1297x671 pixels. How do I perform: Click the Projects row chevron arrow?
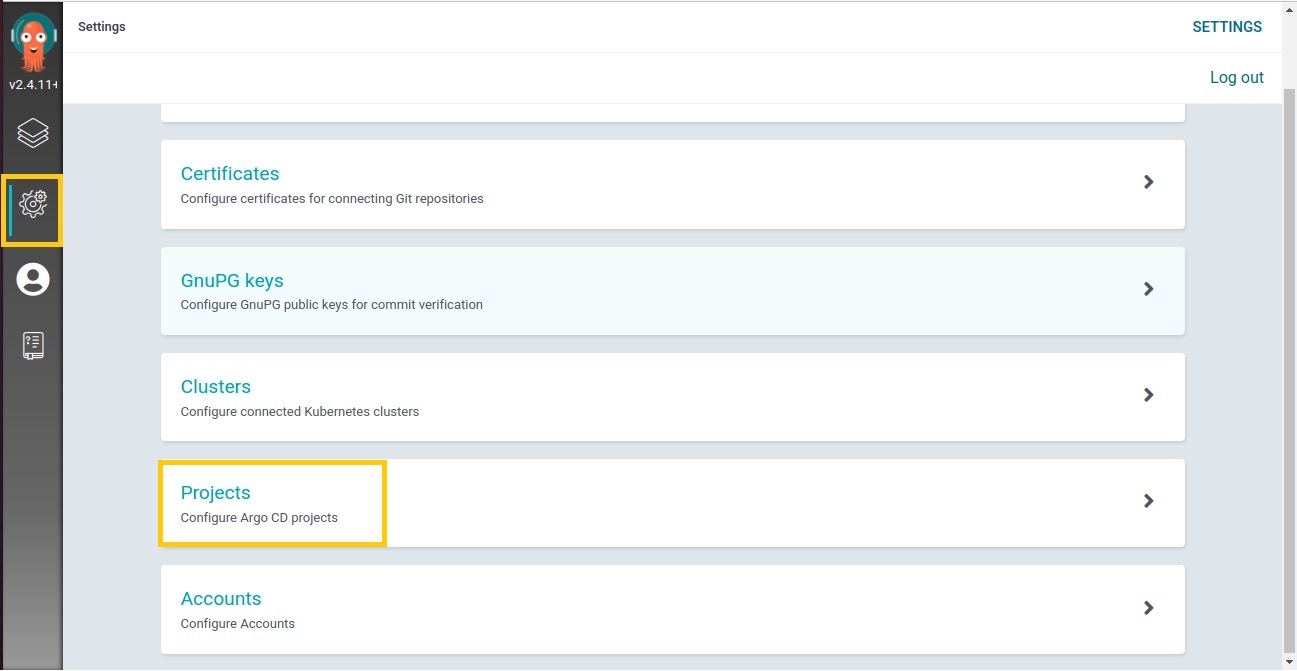point(1148,501)
